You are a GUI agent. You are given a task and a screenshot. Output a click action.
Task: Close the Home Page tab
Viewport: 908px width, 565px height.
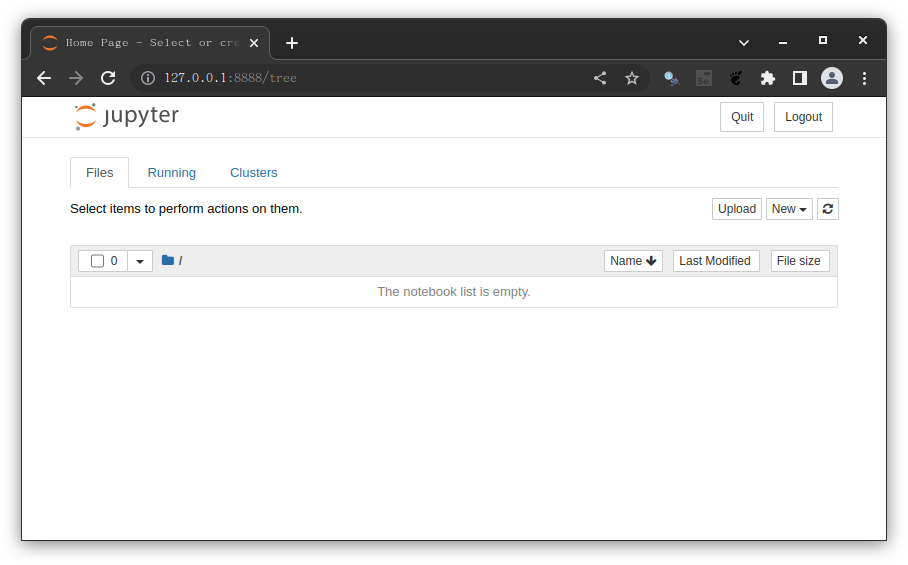254,43
